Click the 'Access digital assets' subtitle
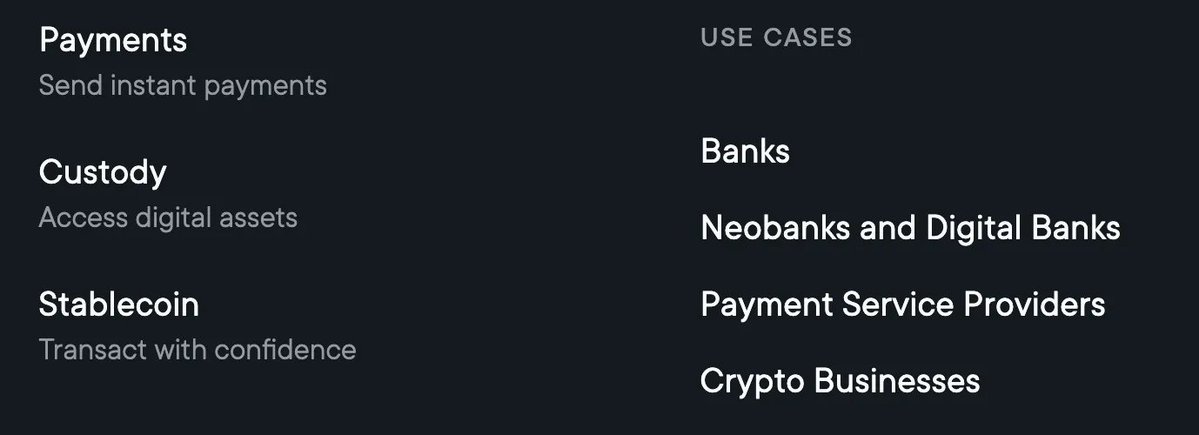Screen dimensions: 1199x435 [168, 217]
